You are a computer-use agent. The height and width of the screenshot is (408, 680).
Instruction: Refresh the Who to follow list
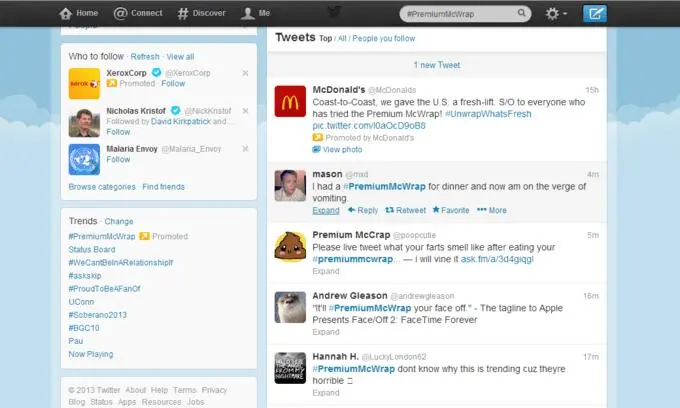pos(145,57)
